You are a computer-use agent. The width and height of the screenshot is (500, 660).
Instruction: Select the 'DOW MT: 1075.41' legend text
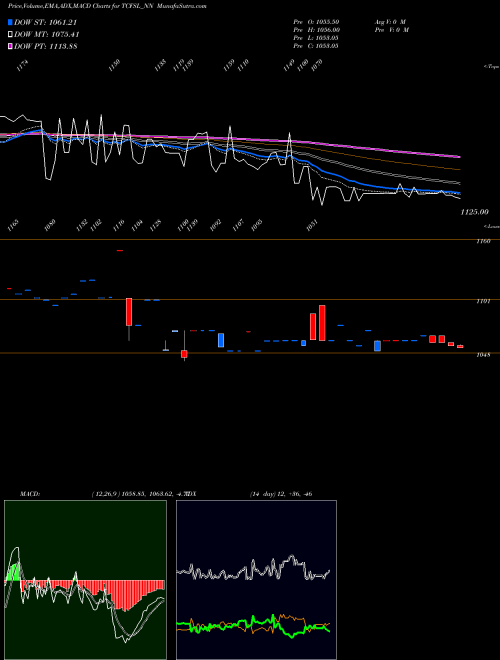pyautogui.click(x=47, y=34)
